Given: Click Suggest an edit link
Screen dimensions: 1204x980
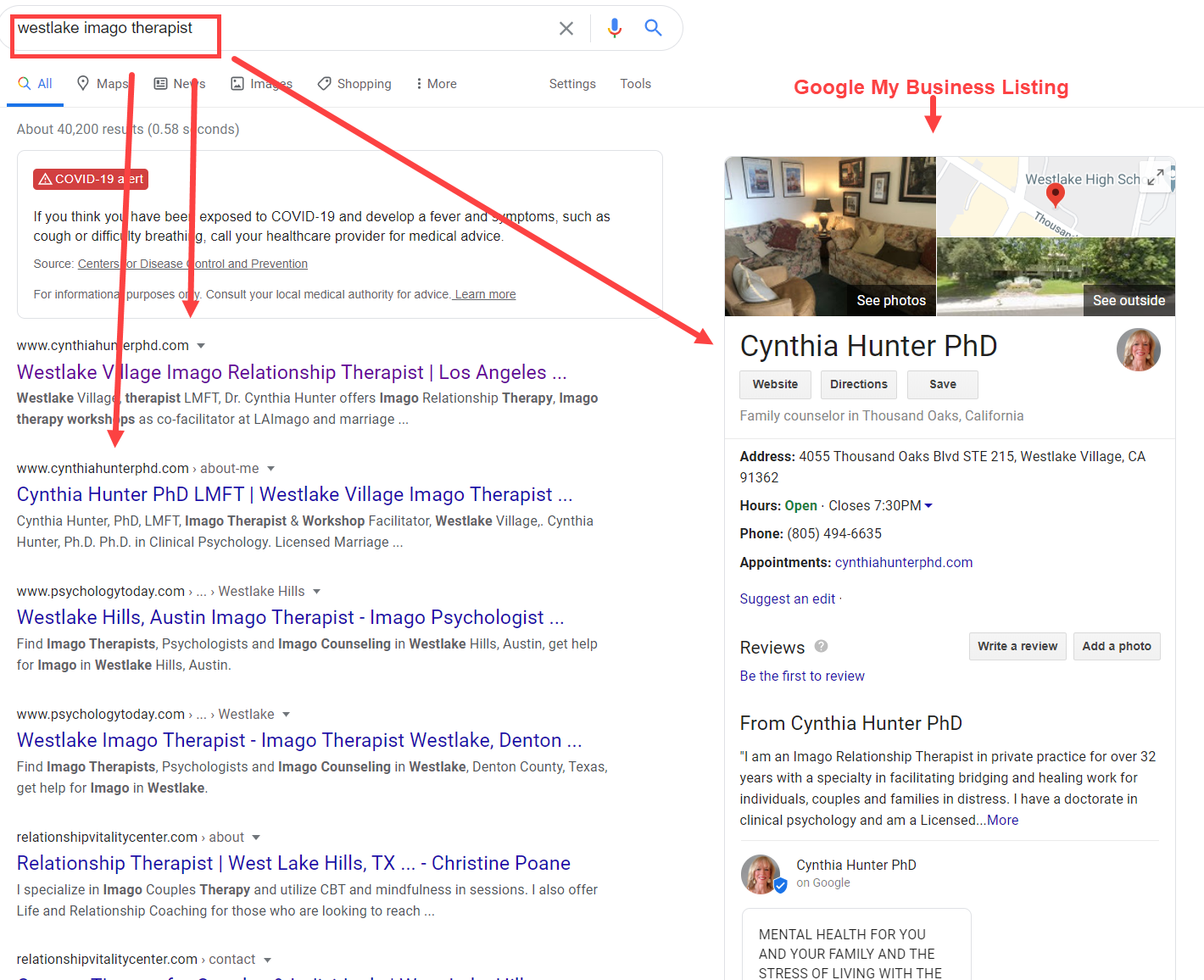Looking at the screenshot, I should tap(787, 599).
